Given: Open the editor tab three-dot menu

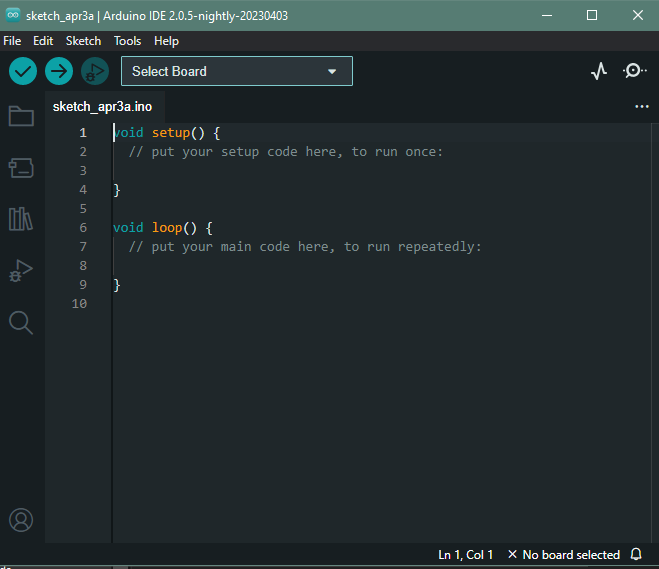Looking at the screenshot, I should 642,107.
